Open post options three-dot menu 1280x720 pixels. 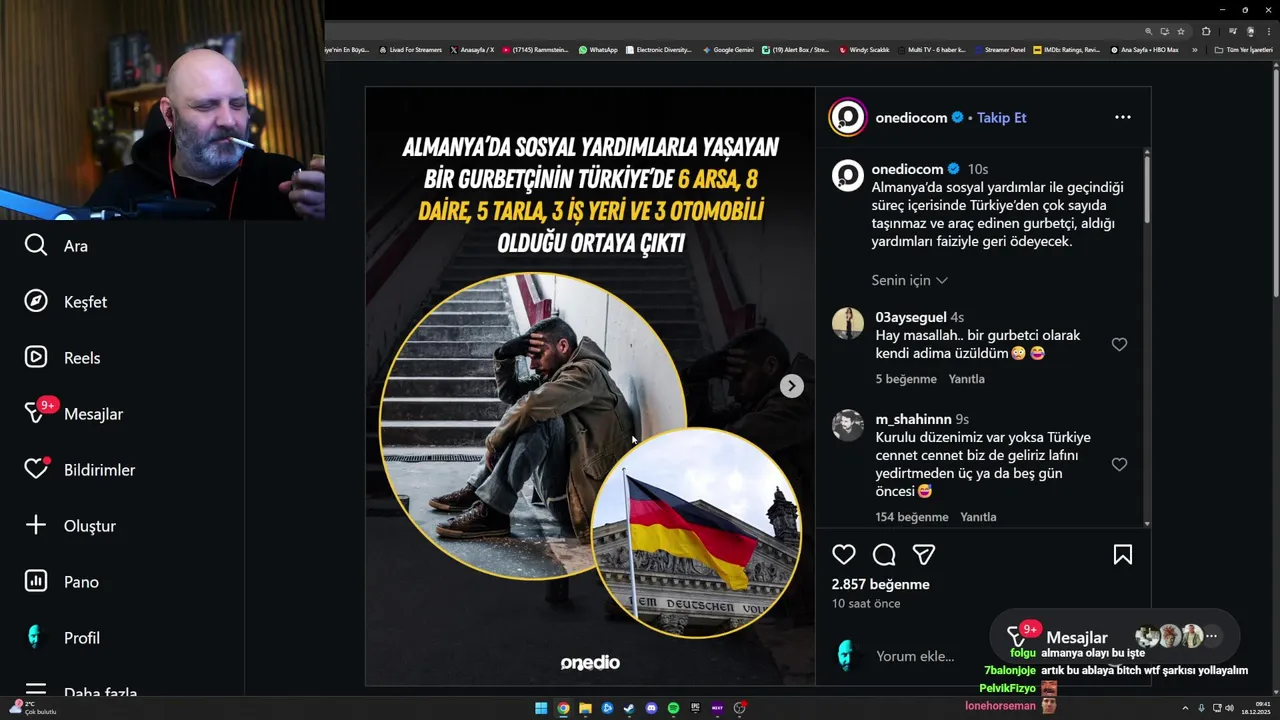(1123, 117)
